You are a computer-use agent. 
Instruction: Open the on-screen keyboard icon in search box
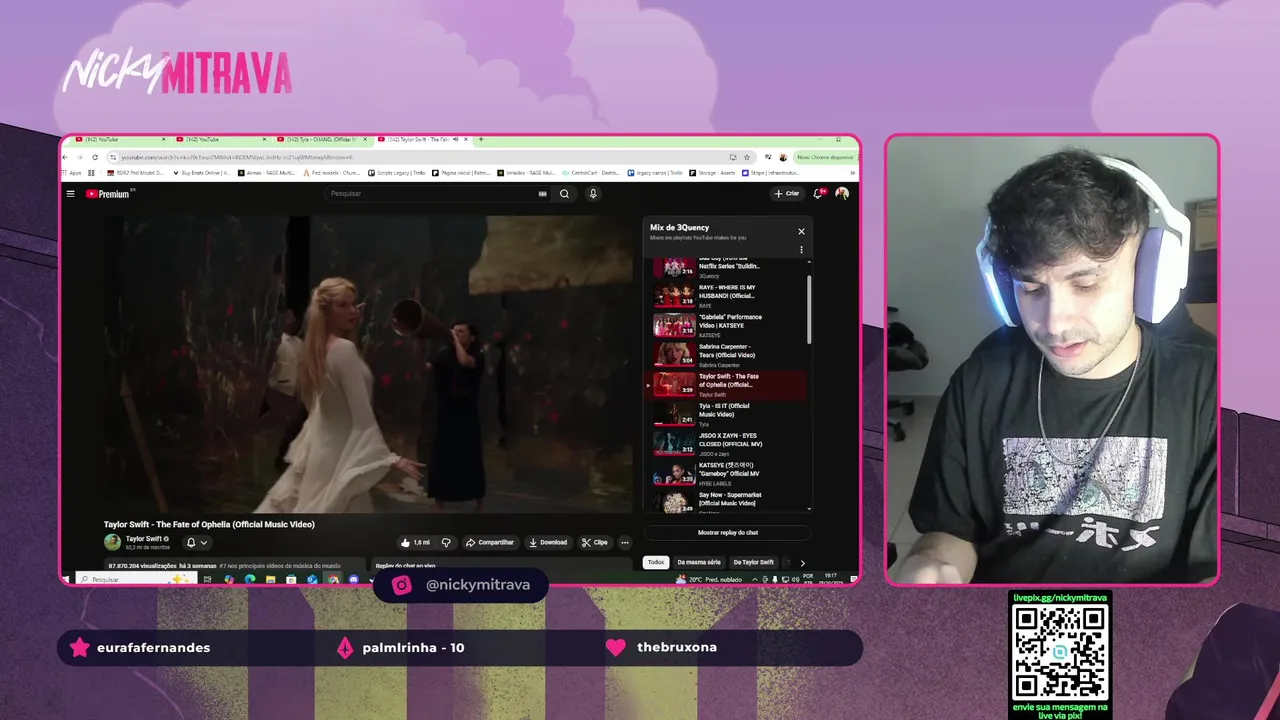pos(543,194)
